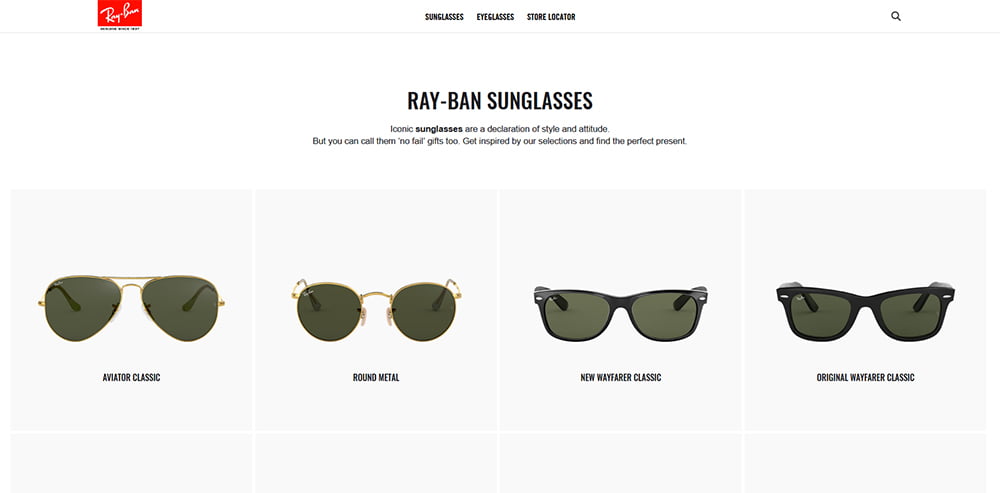Viewport: 1000px width, 493px height.
Task: Open the search magnifier icon
Action: coord(895,17)
